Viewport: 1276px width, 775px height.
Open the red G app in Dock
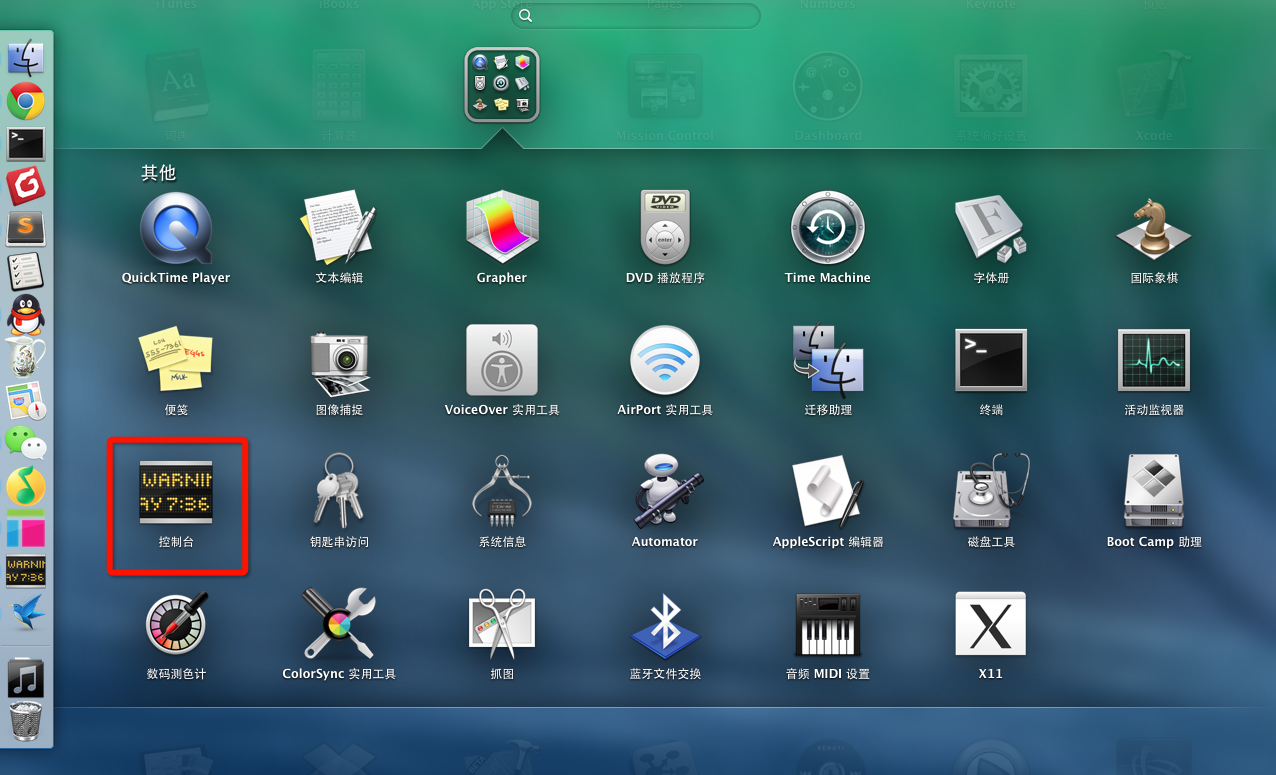click(26, 185)
